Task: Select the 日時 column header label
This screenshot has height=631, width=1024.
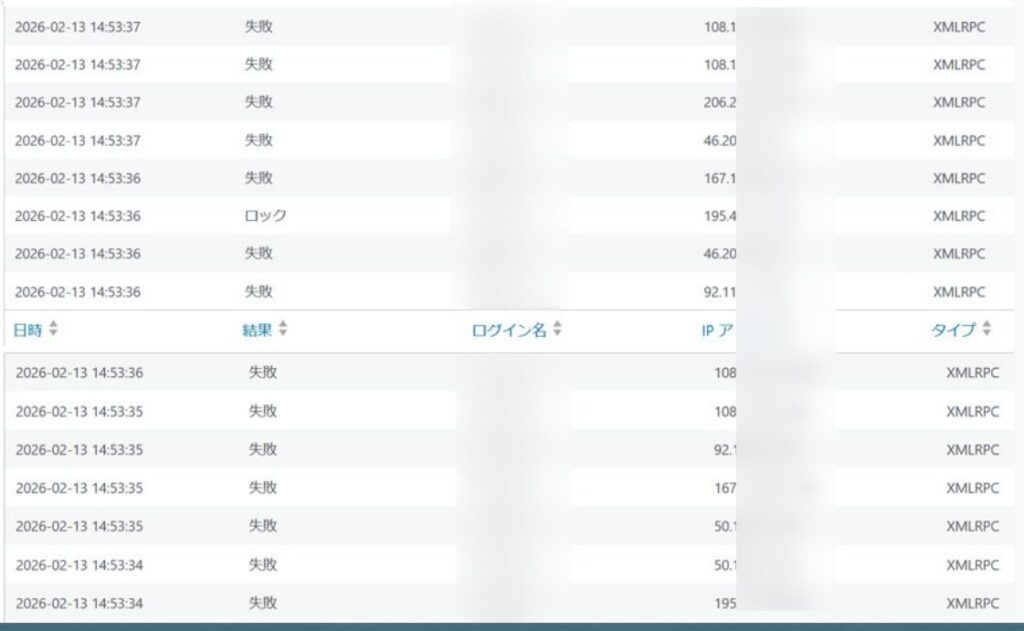Action: click(28, 331)
